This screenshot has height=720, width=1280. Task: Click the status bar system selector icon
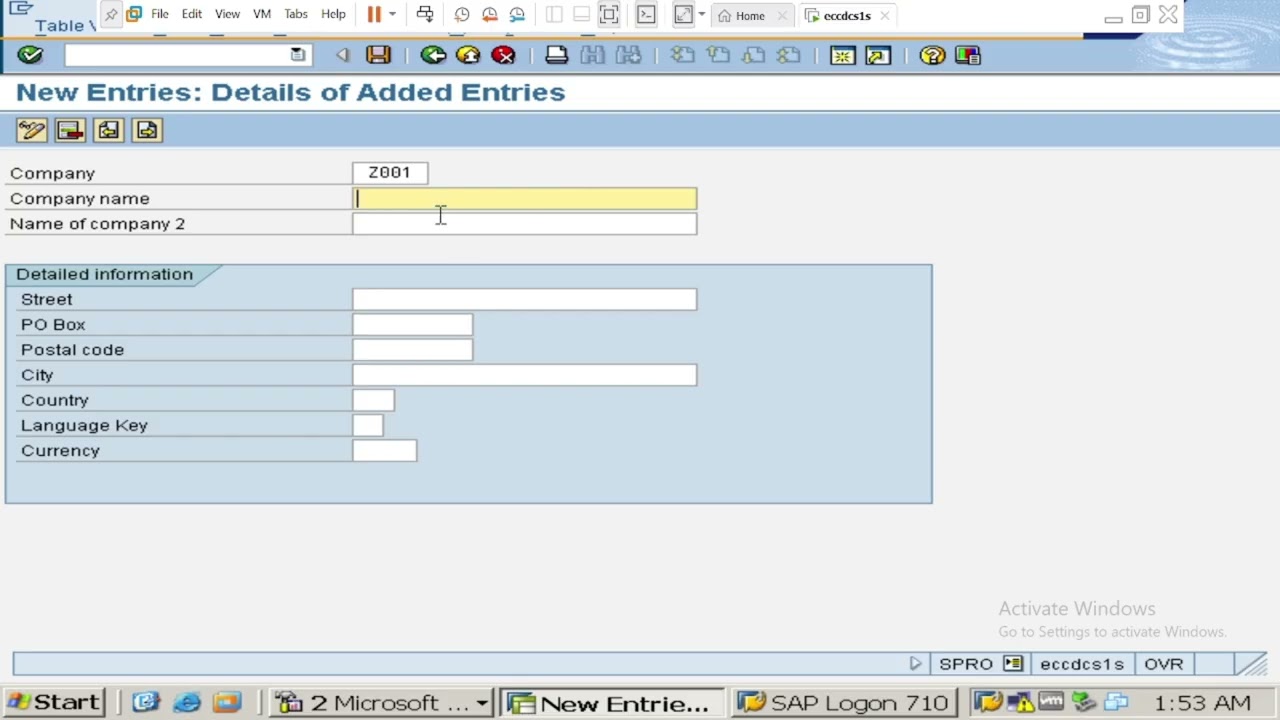(x=1013, y=664)
